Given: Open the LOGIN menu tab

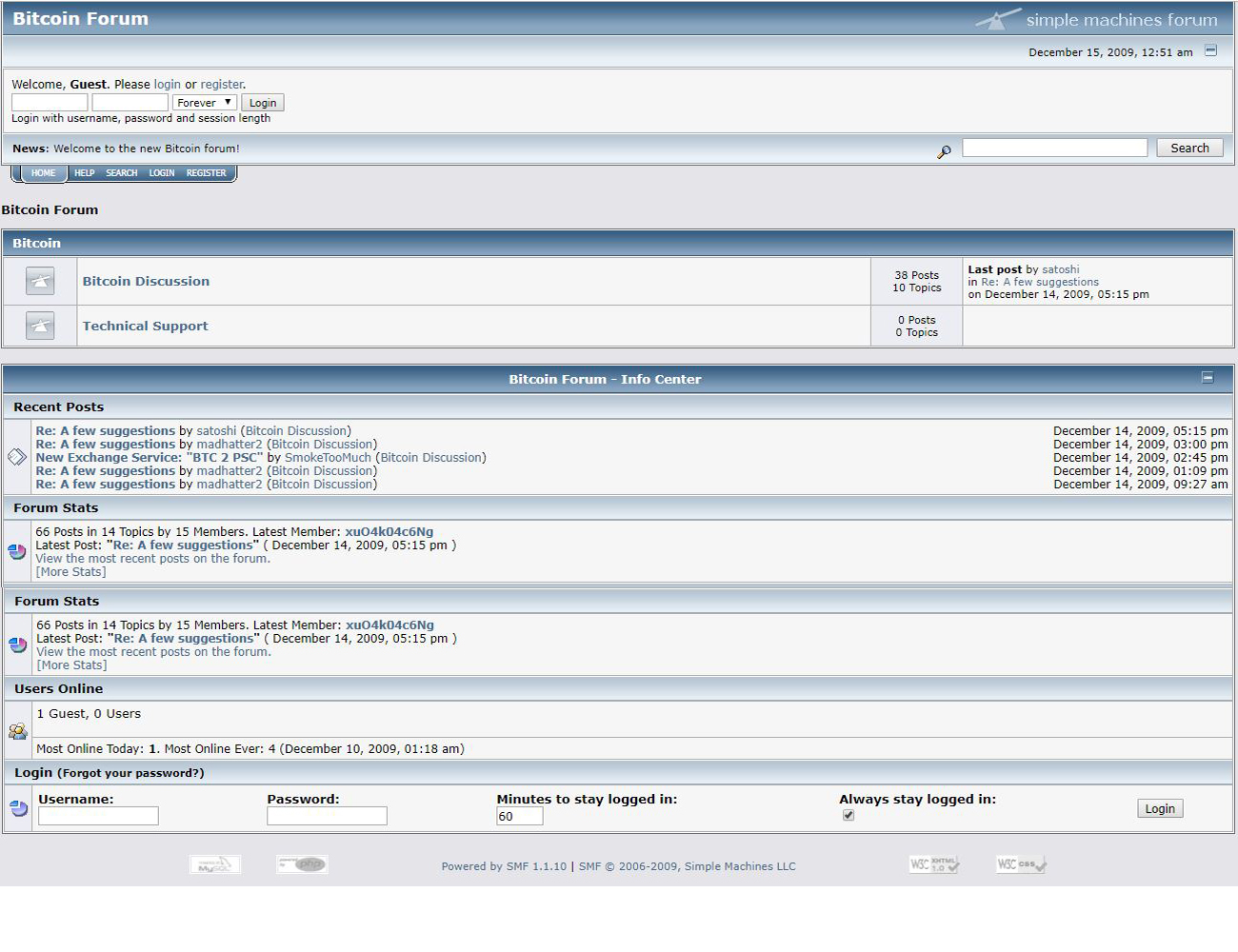Looking at the screenshot, I should (162, 173).
